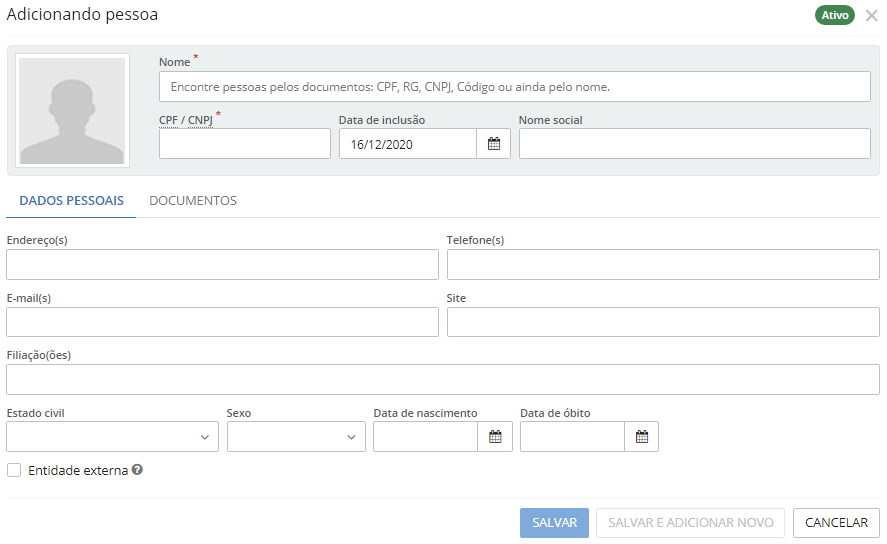The width and height of the screenshot is (887, 544).
Task: Toggle the Ativo status badge
Action: pos(834,15)
